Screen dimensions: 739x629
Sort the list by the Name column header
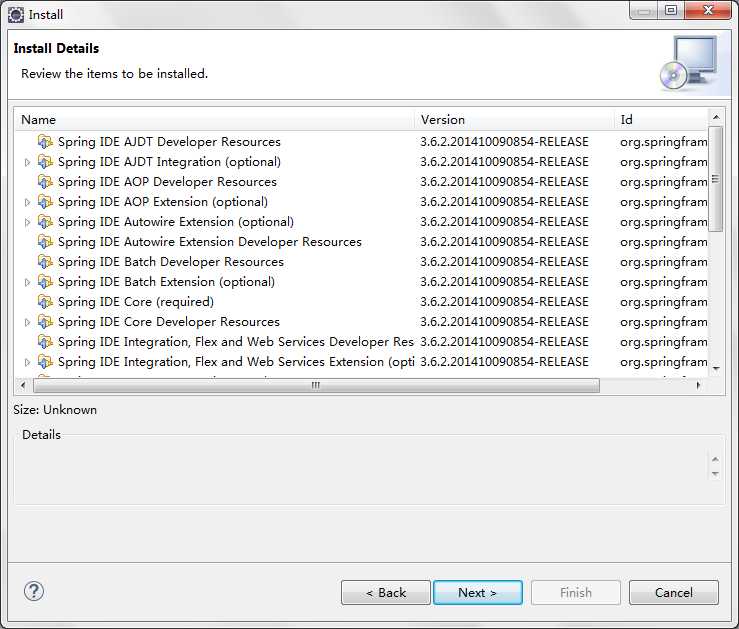[x=214, y=120]
